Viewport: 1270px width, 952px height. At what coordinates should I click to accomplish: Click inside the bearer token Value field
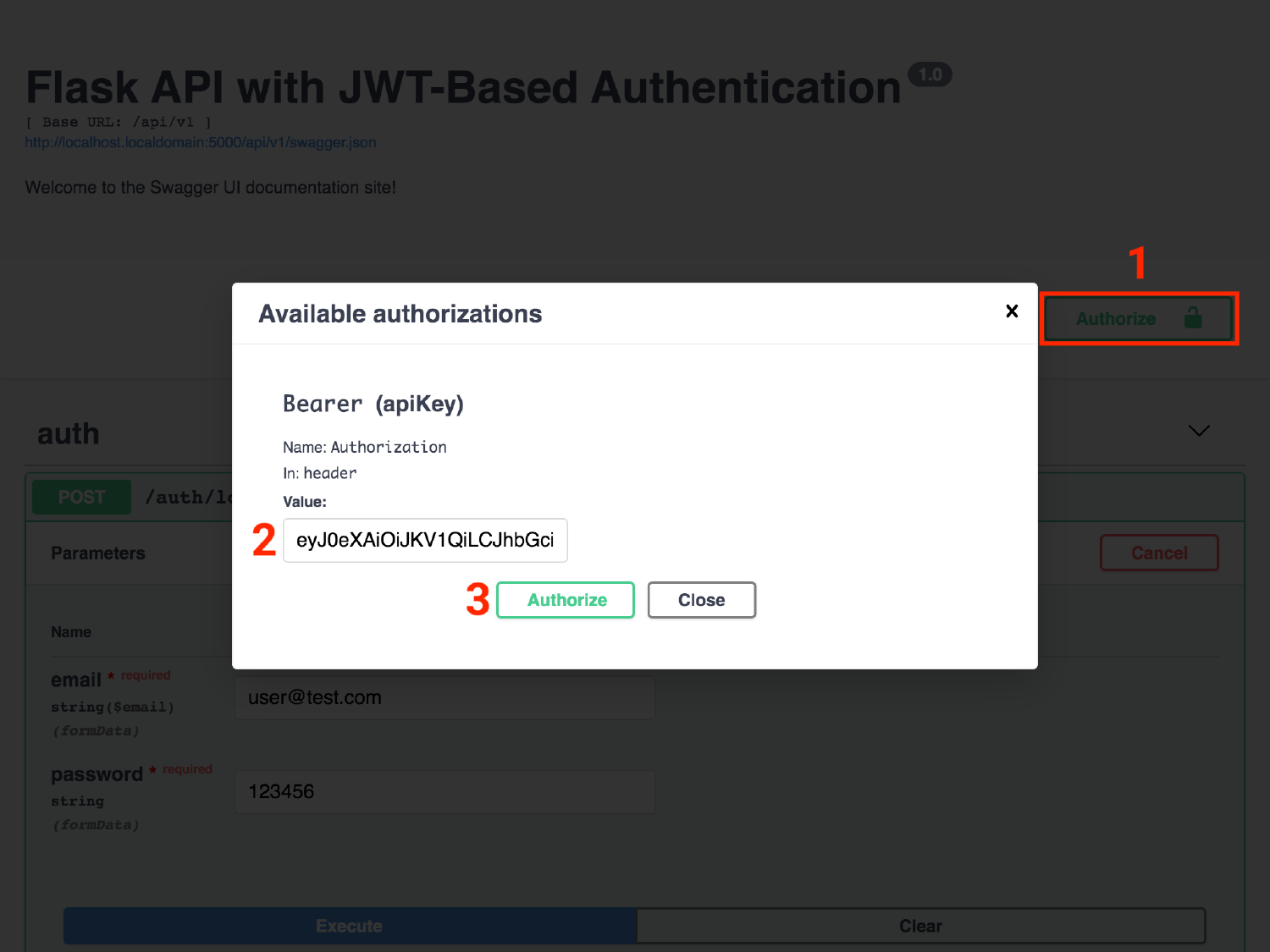424,540
